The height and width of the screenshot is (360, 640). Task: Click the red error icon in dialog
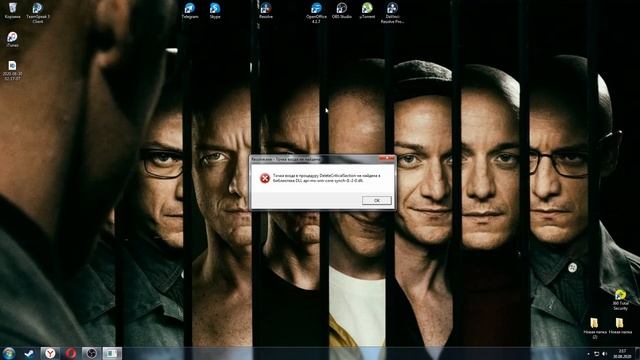[265, 178]
